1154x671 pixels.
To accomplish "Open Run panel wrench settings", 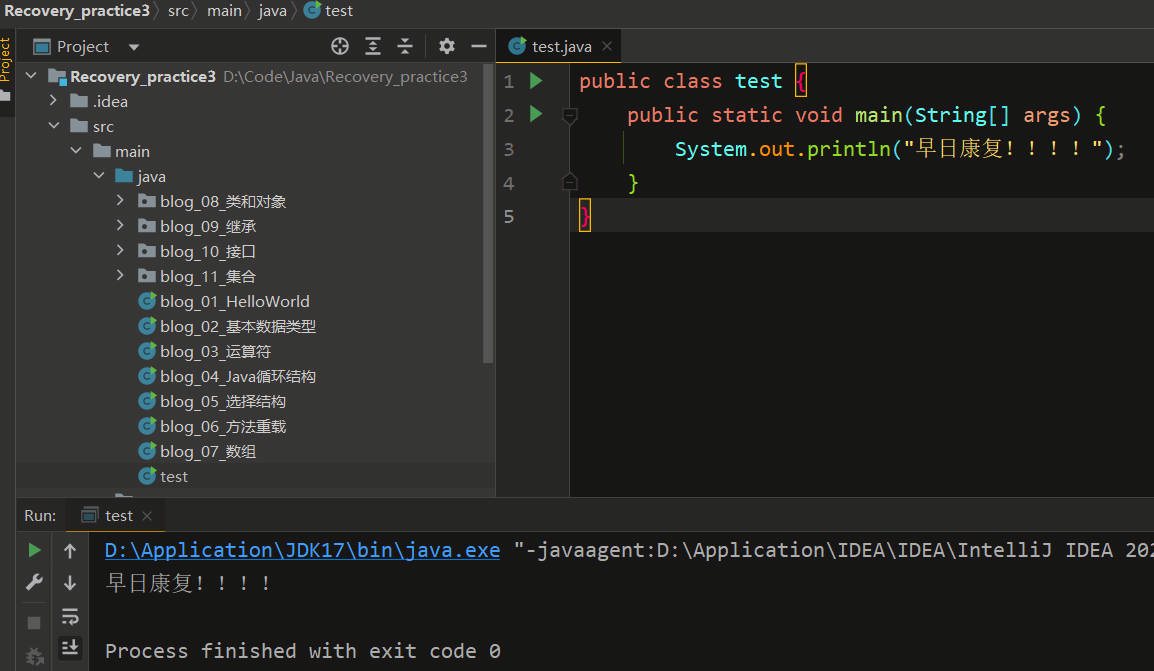I will click(34, 583).
